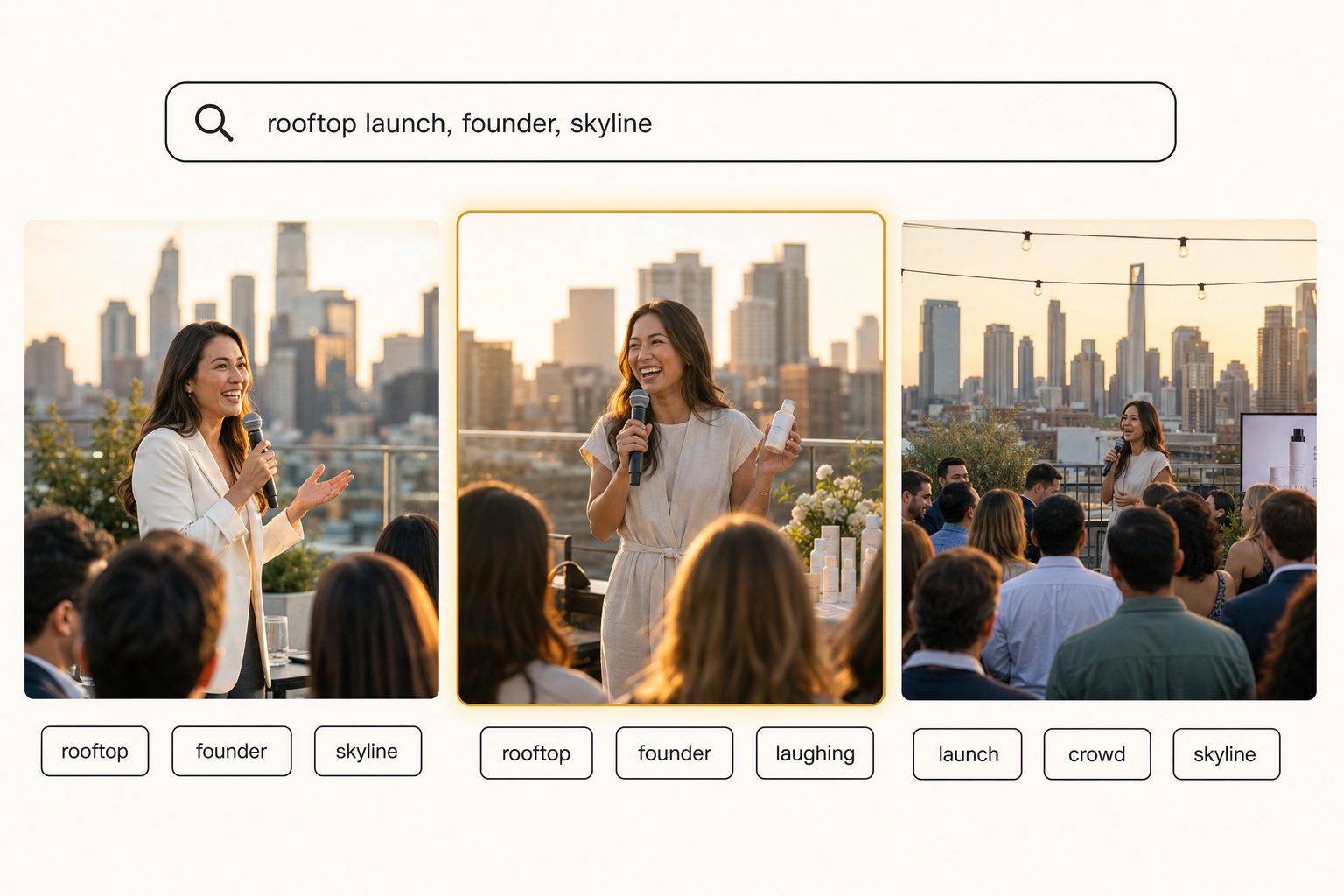Image resolution: width=1344 pixels, height=896 pixels.
Task: Select the "rooftop" tag under the highlighted photo
Action: [536, 752]
